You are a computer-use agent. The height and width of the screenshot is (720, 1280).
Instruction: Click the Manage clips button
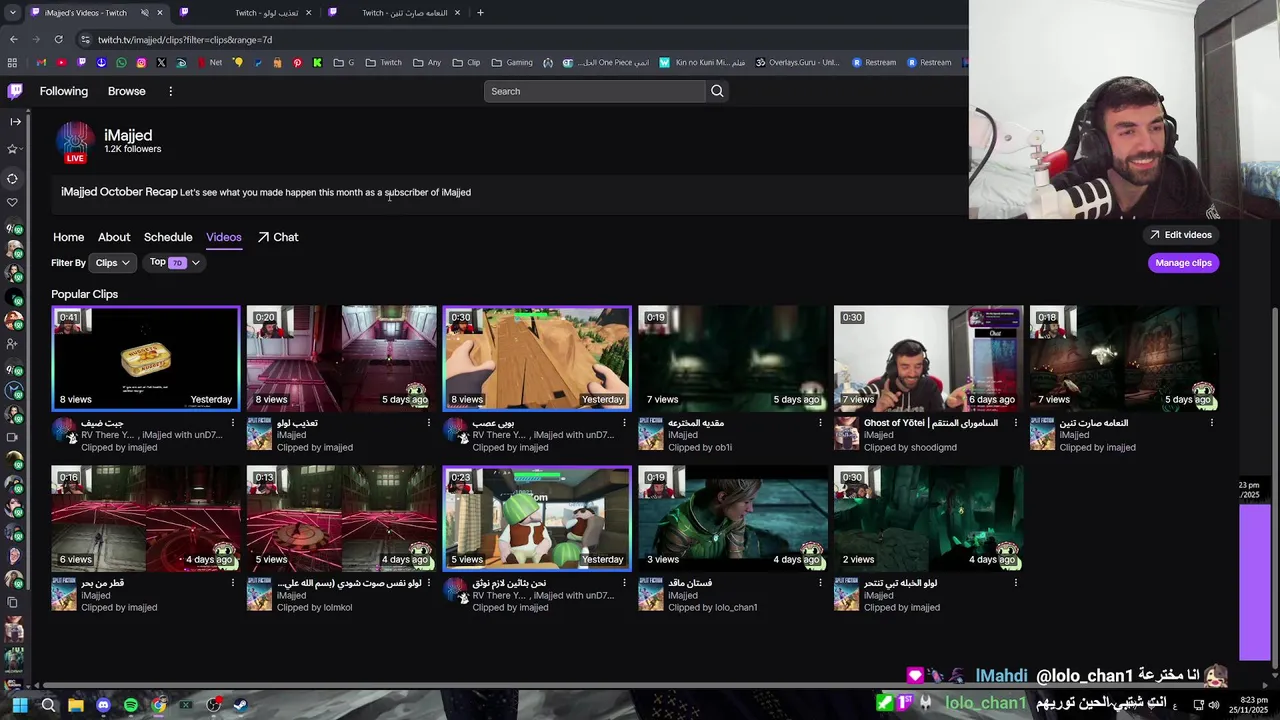1183,263
